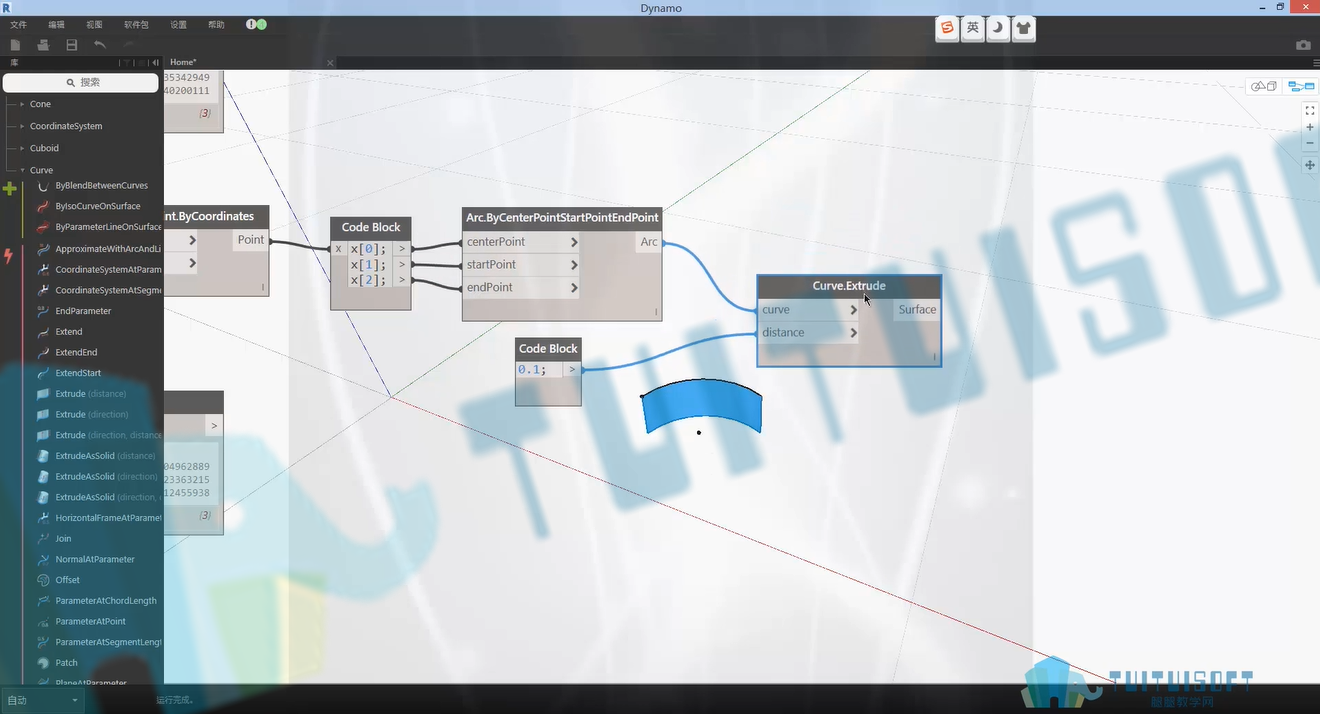Click the camera export image icon
This screenshot has width=1320, height=714.
(1303, 45)
